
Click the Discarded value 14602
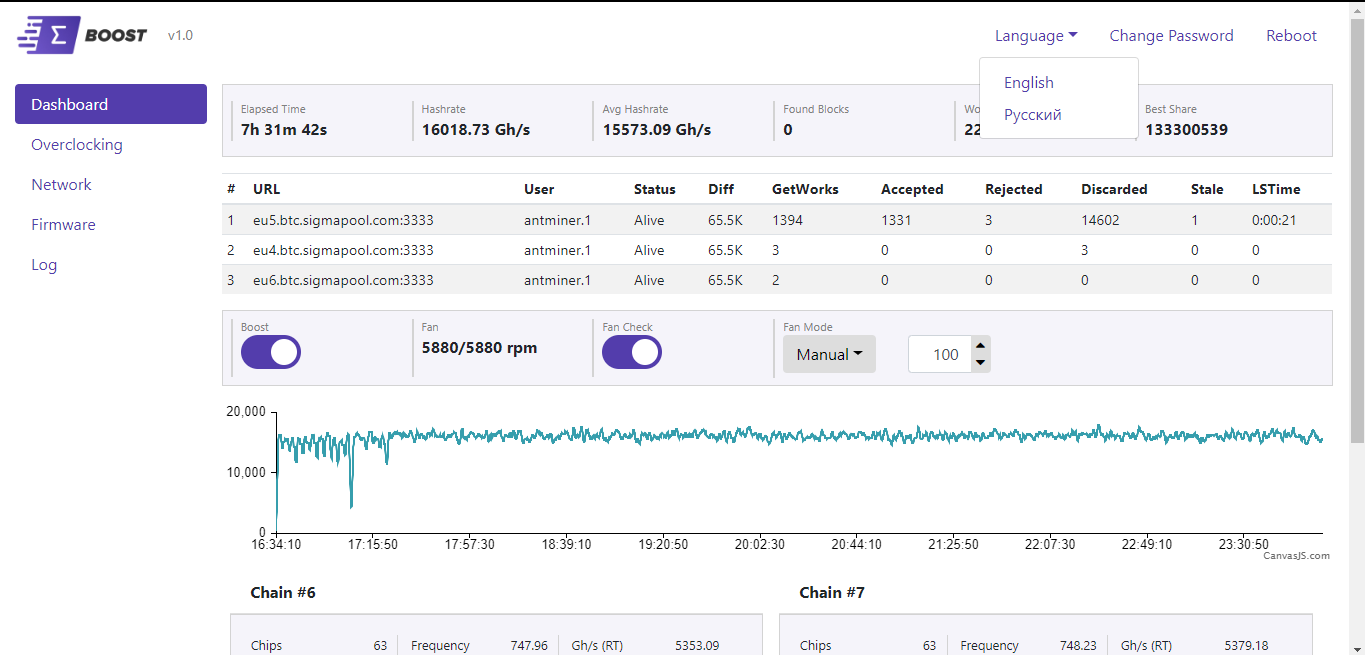pyautogui.click(x=1100, y=220)
